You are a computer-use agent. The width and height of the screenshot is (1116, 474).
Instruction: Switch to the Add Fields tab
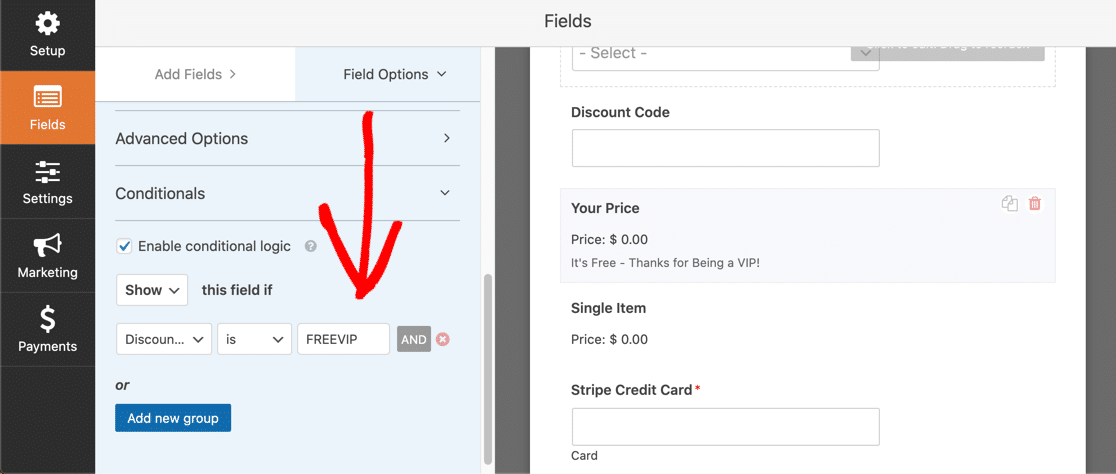coord(195,74)
